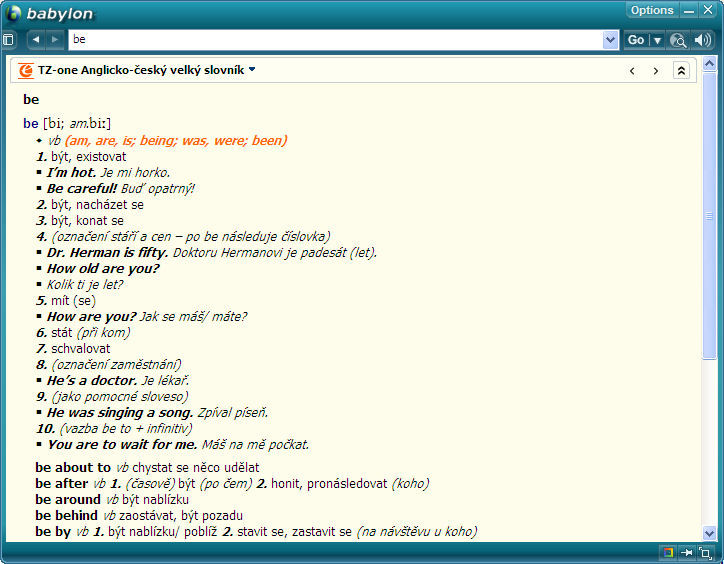This screenshot has width=724, height=564.
Task: Go forward to next search
Action: pos(54,40)
